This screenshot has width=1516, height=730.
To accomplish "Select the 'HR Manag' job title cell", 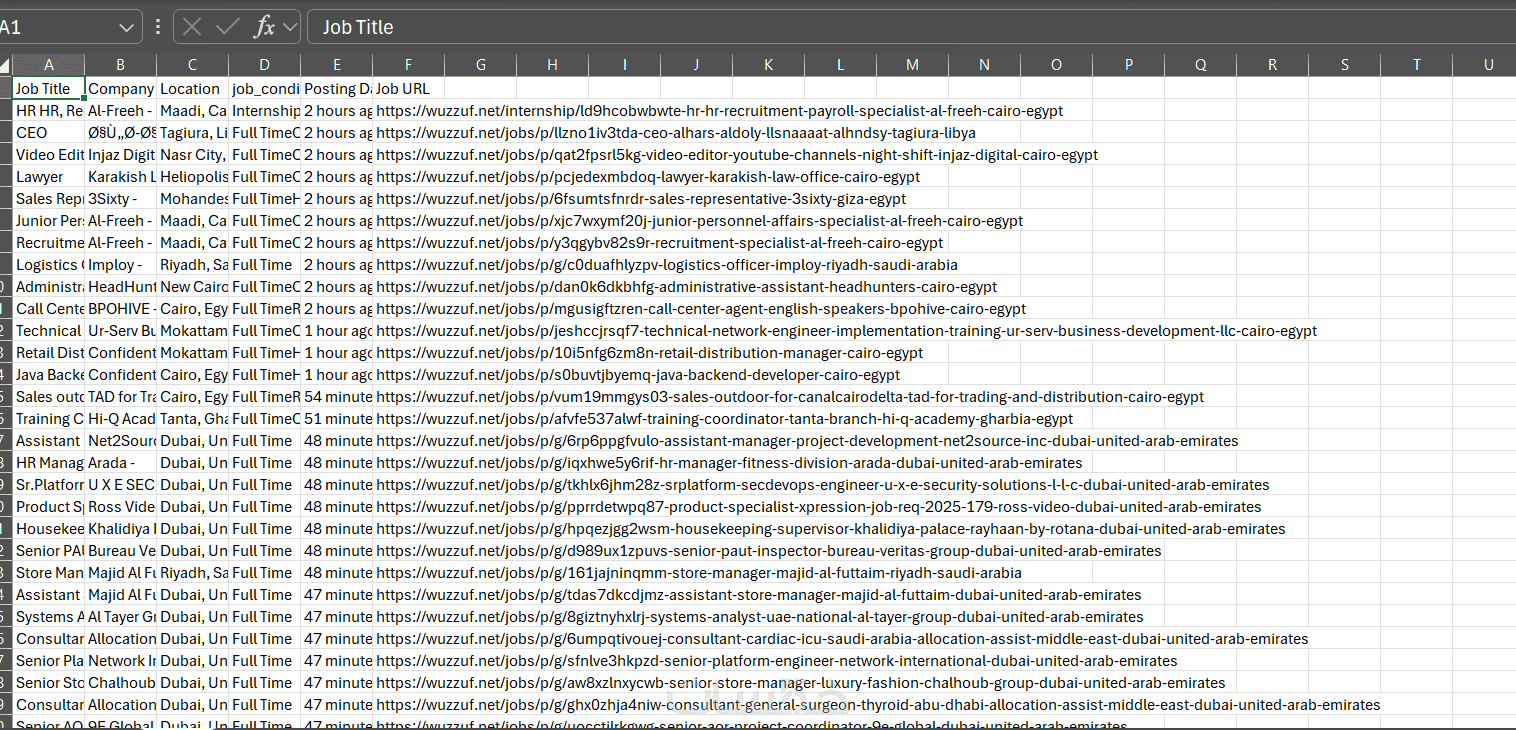I will point(49,462).
